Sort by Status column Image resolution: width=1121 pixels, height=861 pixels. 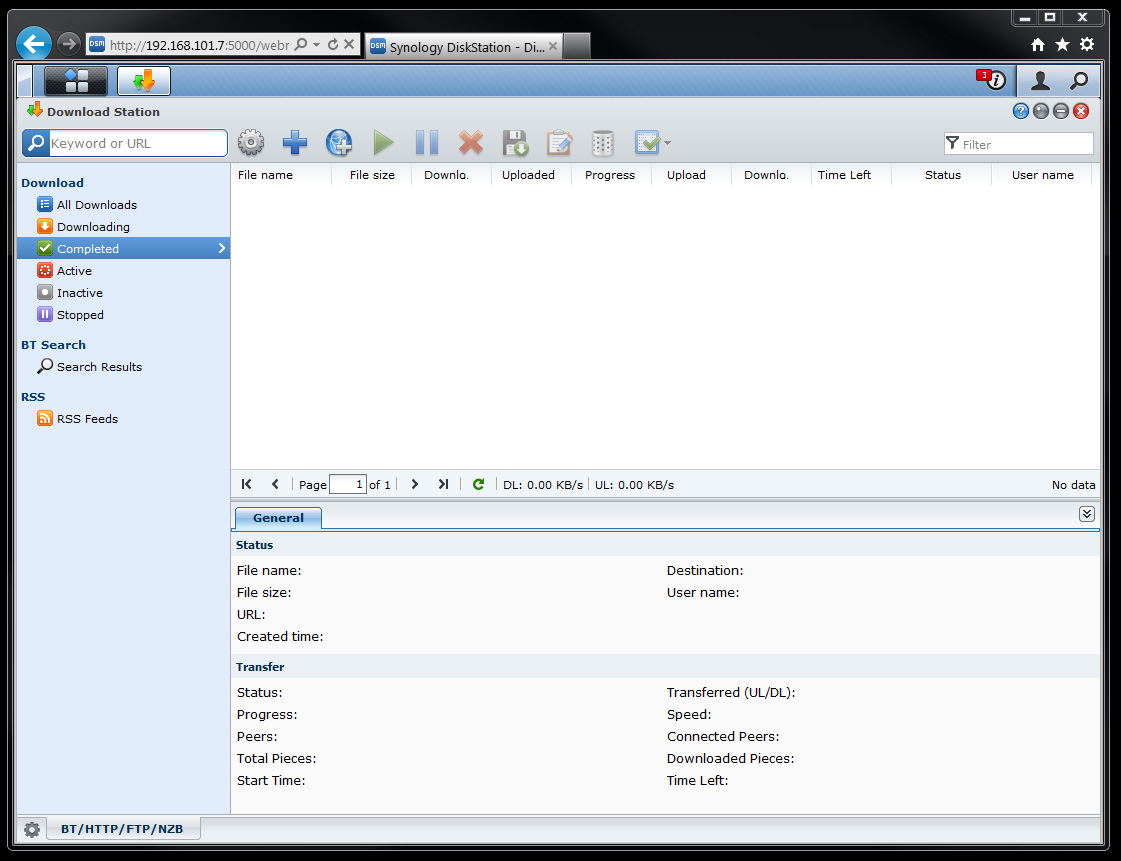(x=942, y=175)
